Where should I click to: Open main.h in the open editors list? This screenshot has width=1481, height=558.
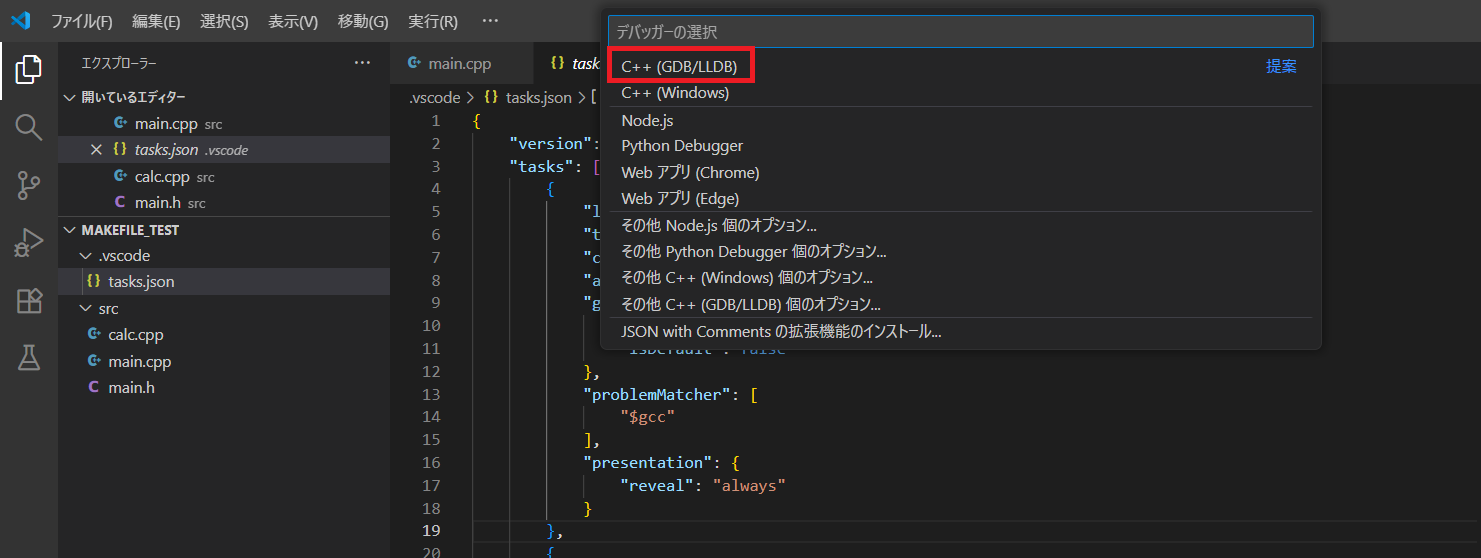pos(224,203)
